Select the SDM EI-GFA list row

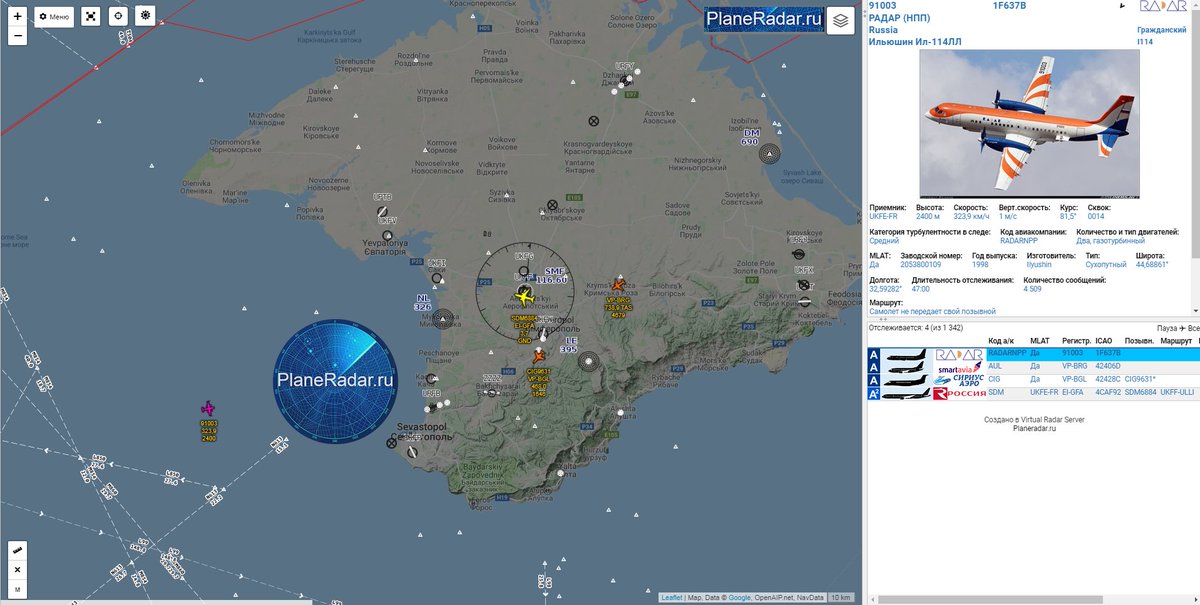pyautogui.click(x=1033, y=393)
